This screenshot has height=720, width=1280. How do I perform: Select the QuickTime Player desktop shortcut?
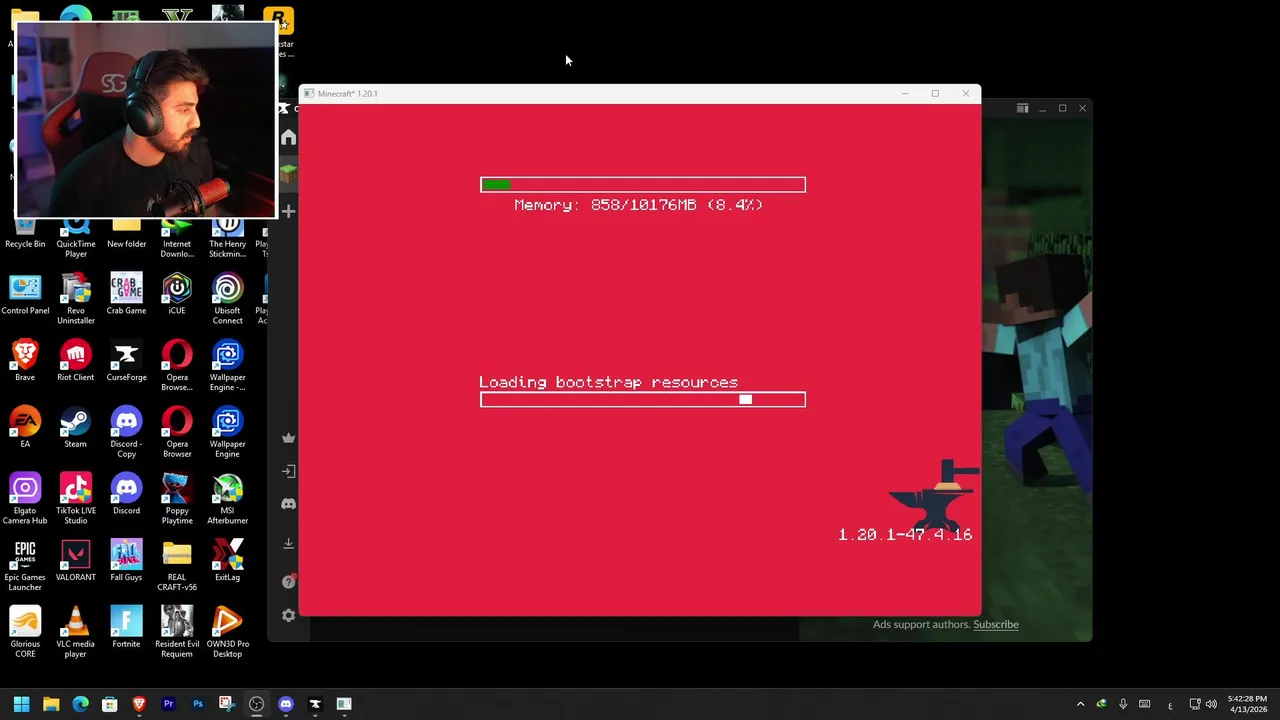click(x=76, y=237)
